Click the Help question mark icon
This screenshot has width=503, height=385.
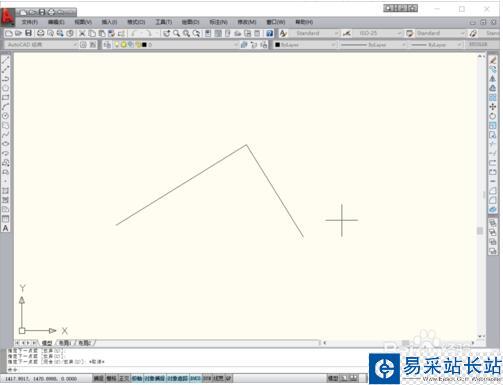click(269, 33)
